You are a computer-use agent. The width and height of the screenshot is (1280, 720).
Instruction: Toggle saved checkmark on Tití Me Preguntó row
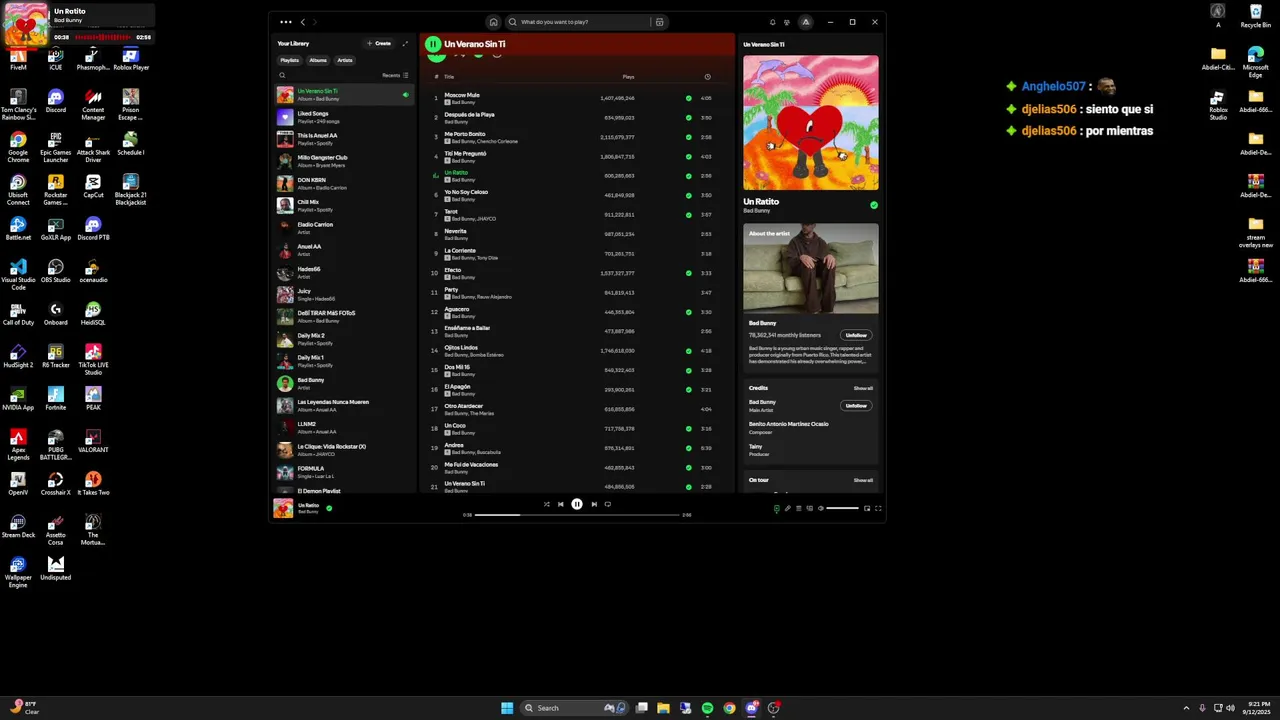tap(688, 156)
